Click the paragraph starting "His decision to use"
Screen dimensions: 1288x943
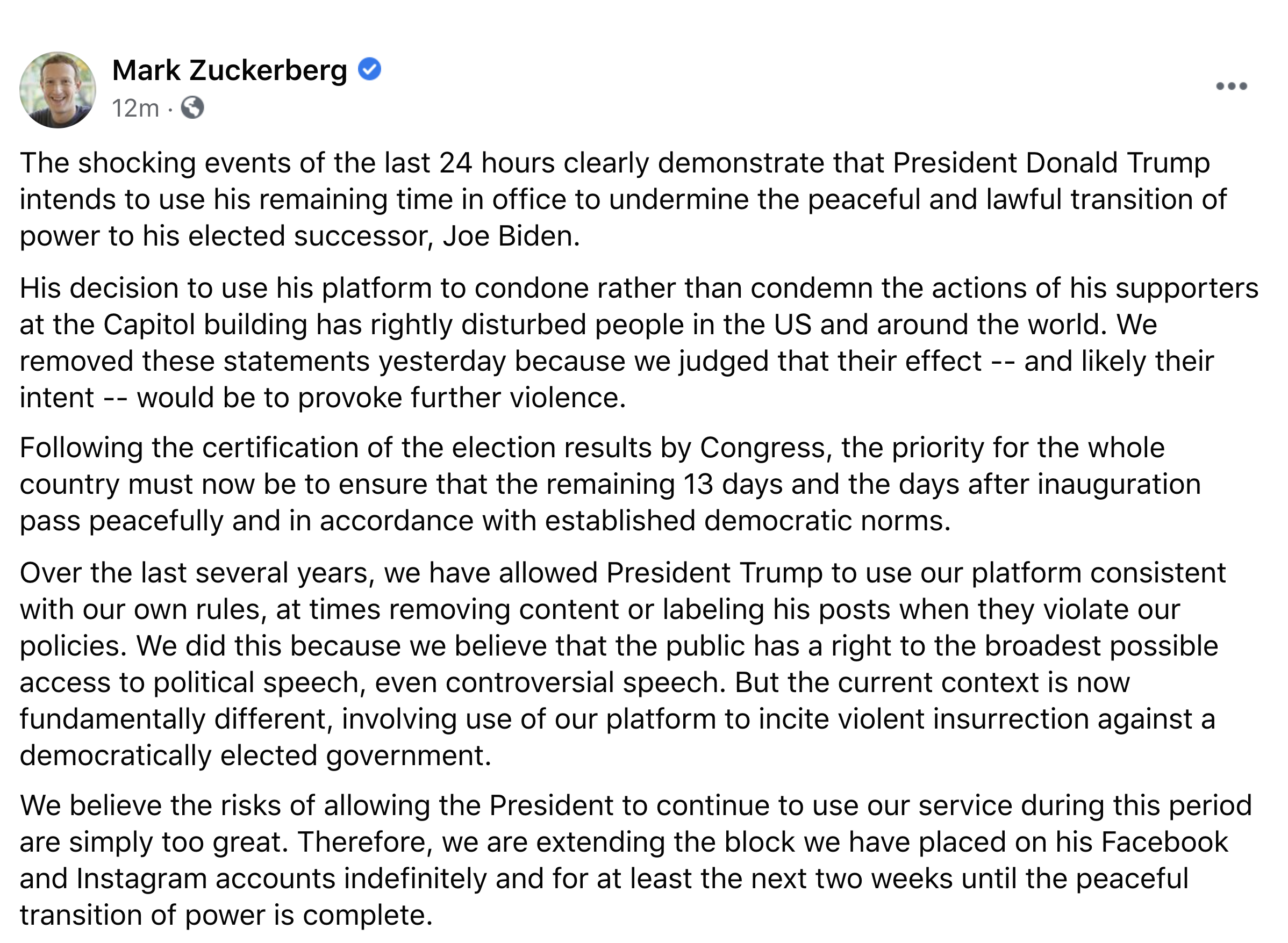pyautogui.click(x=638, y=342)
